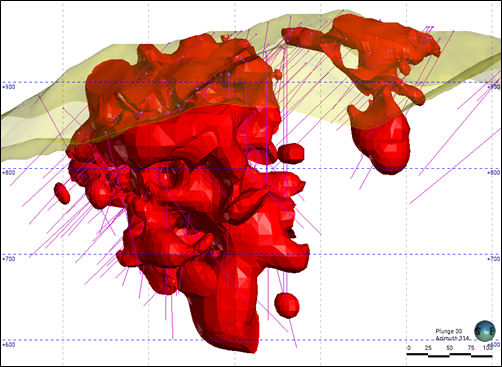502x367 pixels.
Task: Click the +900 elevation label on left edge
Action: (8, 87)
